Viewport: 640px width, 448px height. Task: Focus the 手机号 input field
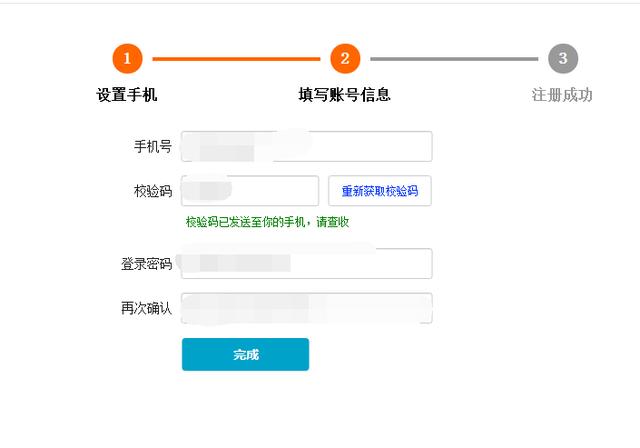[307, 146]
